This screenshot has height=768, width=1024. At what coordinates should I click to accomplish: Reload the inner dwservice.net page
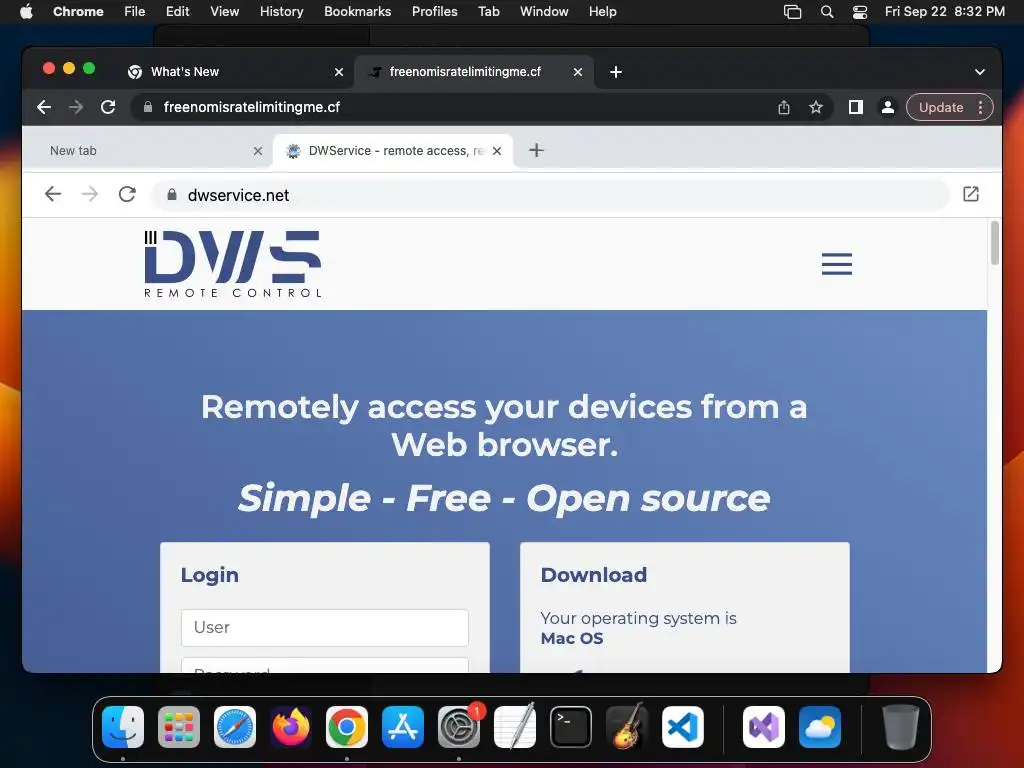tap(127, 194)
